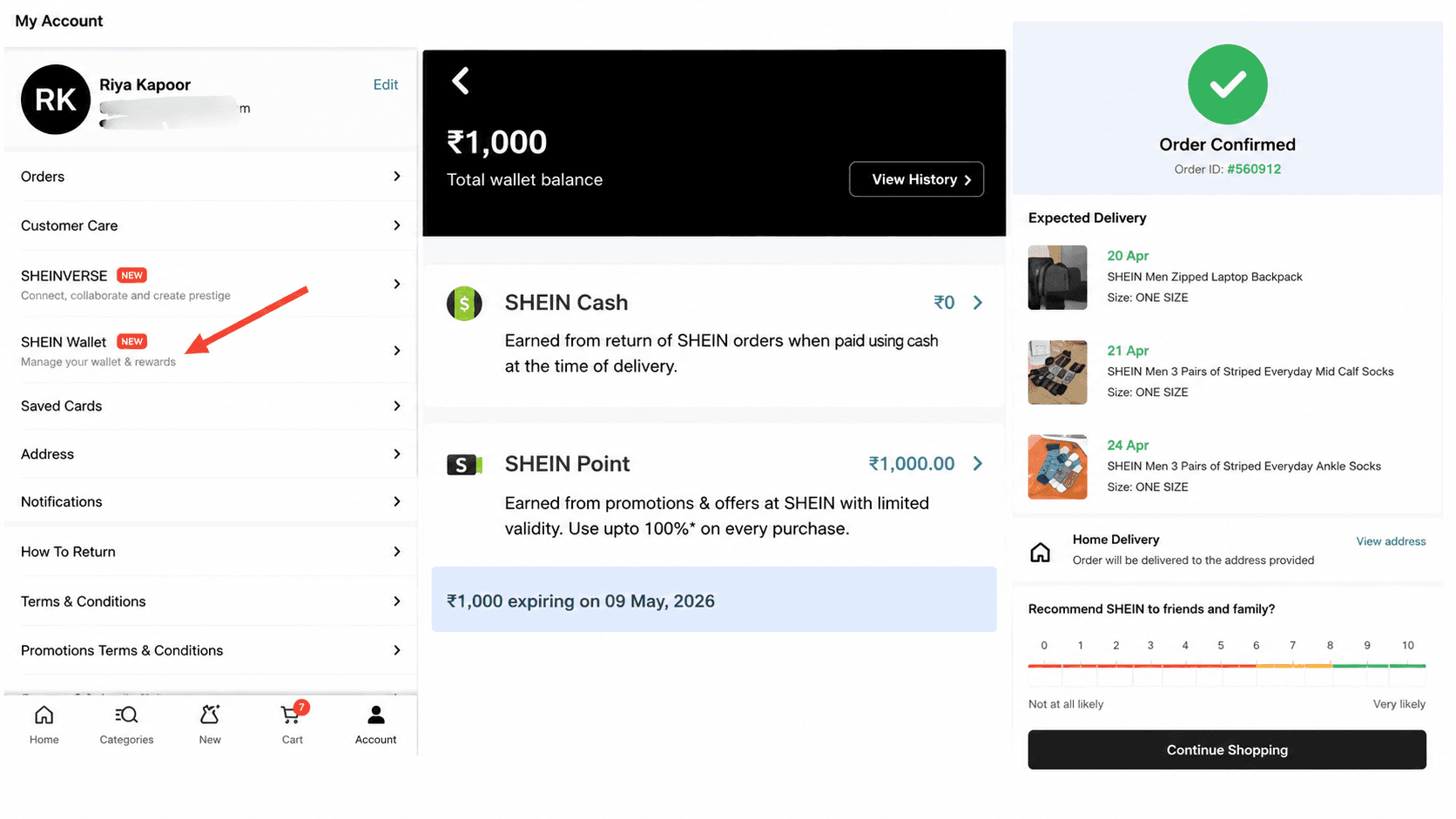Expand the How To Return chevron
The image size is (1456, 819).
(397, 552)
